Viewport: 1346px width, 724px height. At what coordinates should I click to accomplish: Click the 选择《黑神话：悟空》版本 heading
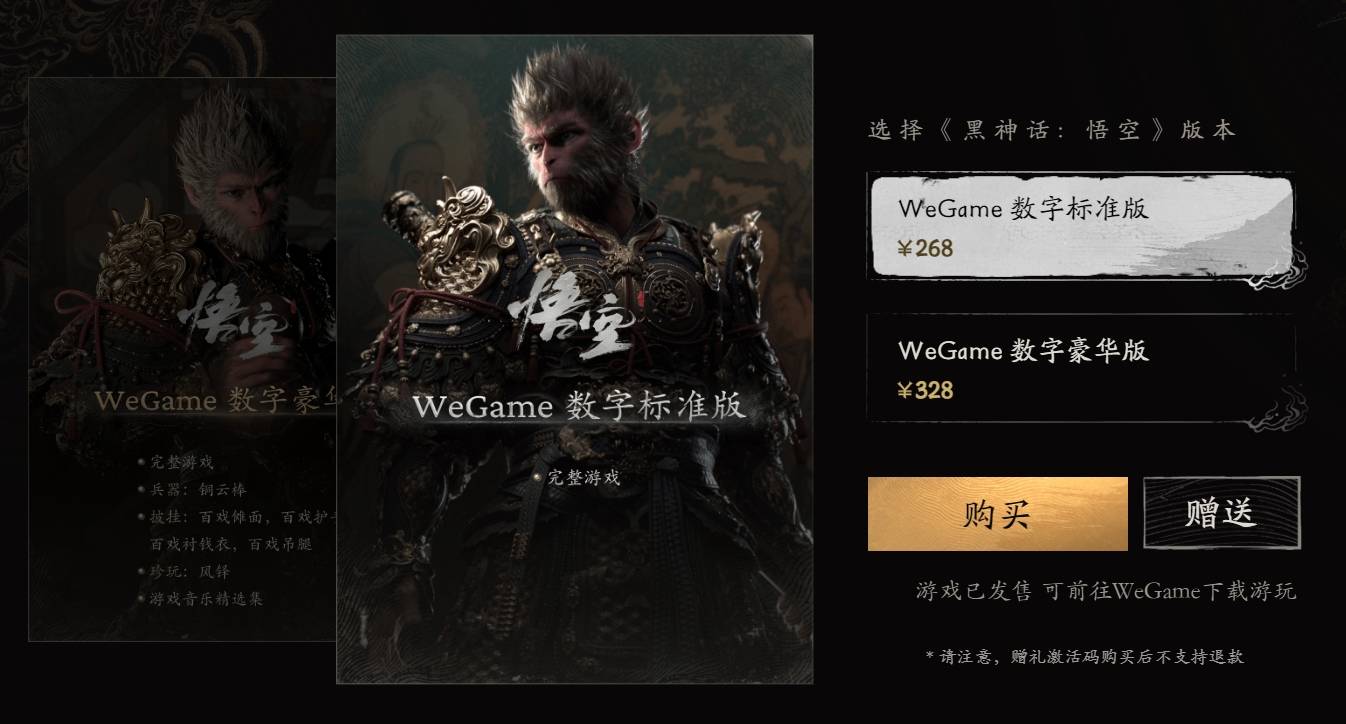[1052, 130]
